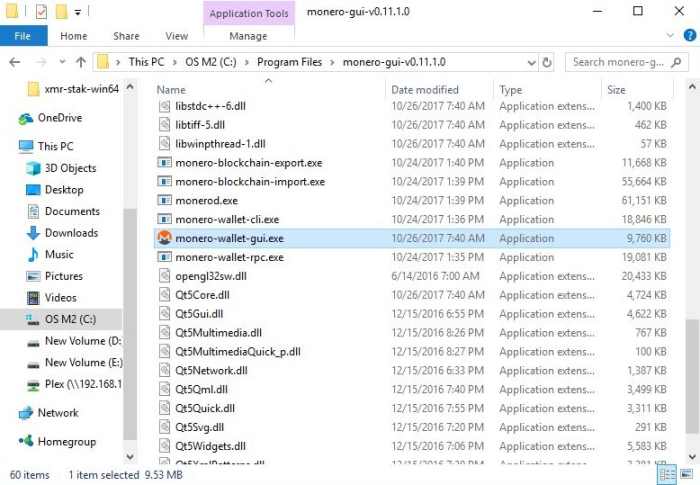700x485 pixels.
Task: Switch to the View ribbon tab
Action: (x=177, y=36)
